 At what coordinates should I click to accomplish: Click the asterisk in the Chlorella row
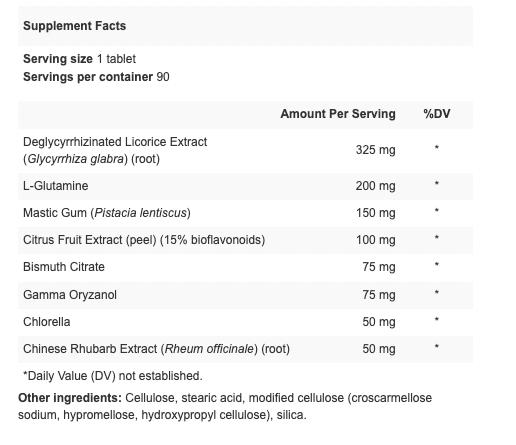coord(437,320)
